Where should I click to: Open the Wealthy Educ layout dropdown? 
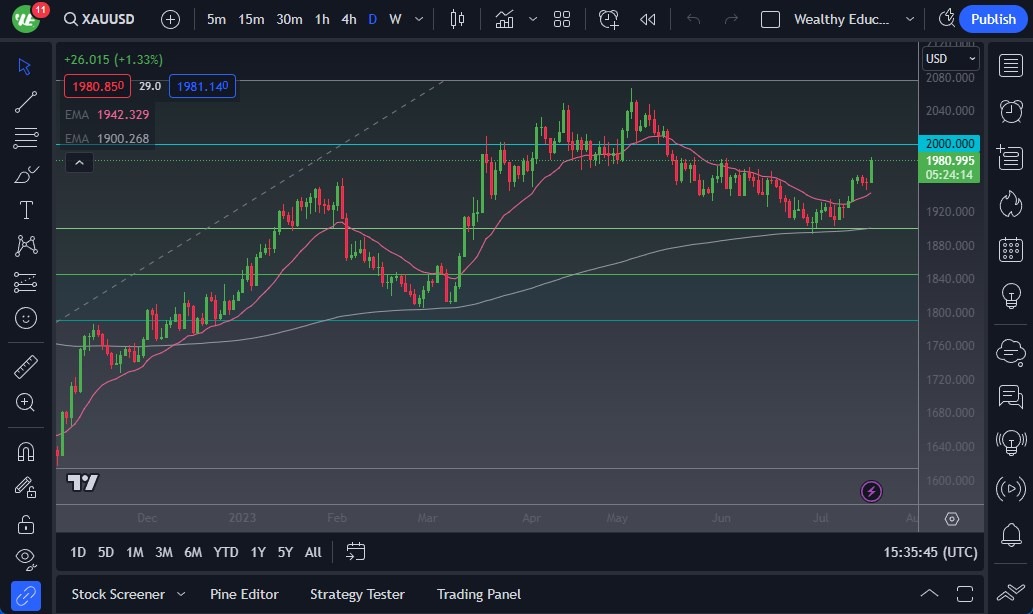(x=909, y=19)
